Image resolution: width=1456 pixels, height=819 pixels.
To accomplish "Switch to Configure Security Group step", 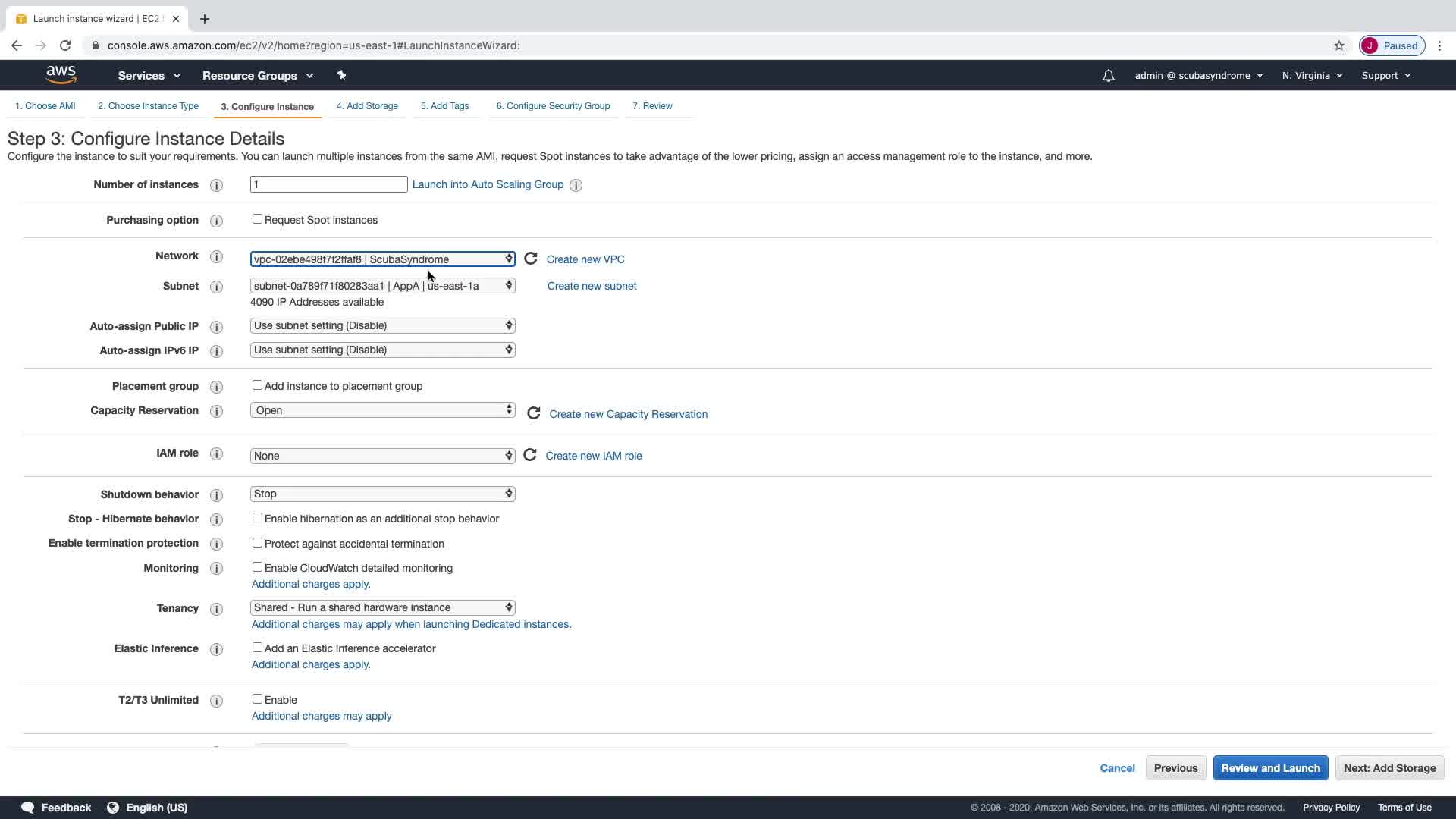I will [553, 106].
